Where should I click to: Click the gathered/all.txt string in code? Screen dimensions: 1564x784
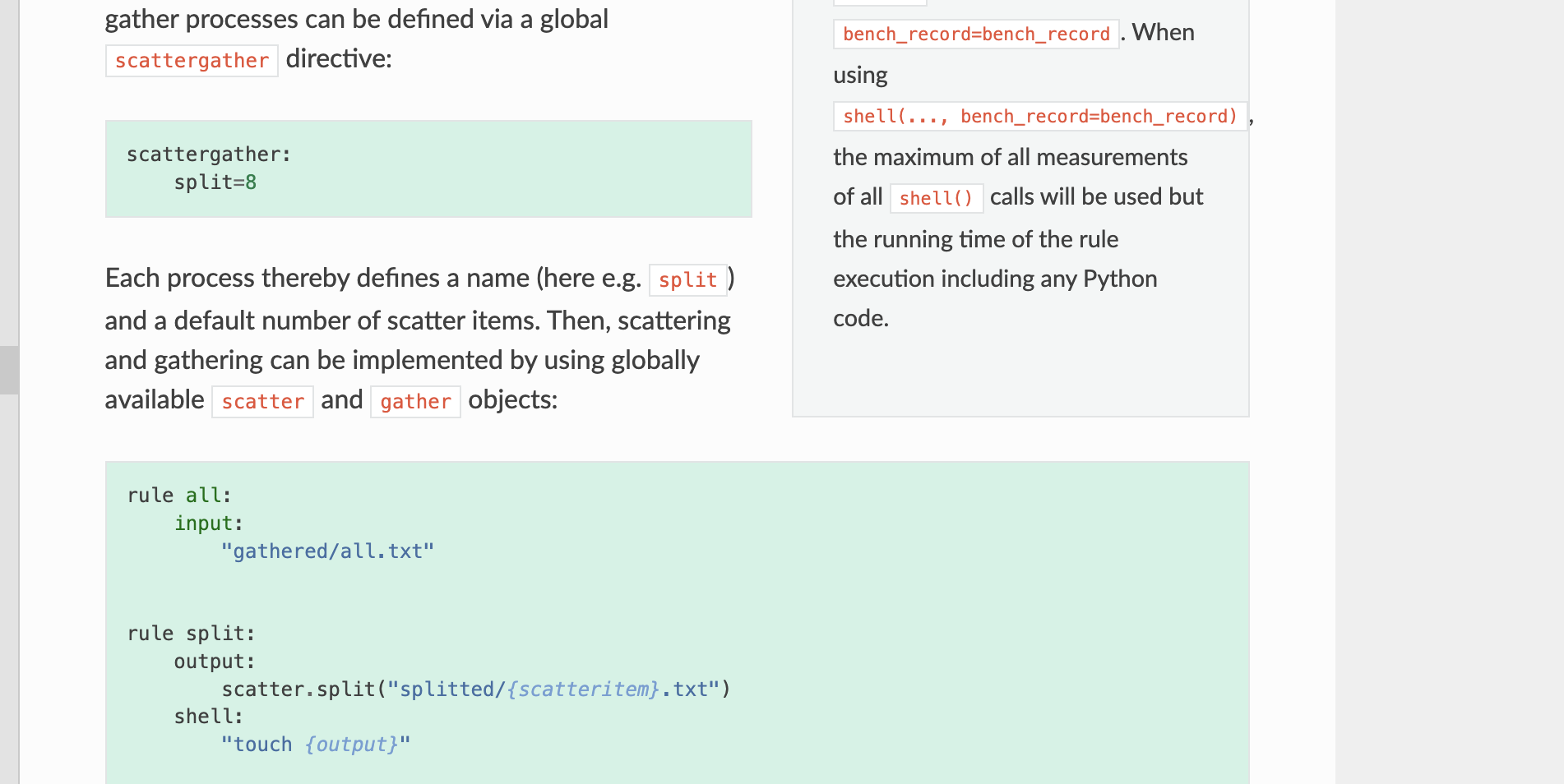[x=328, y=551]
